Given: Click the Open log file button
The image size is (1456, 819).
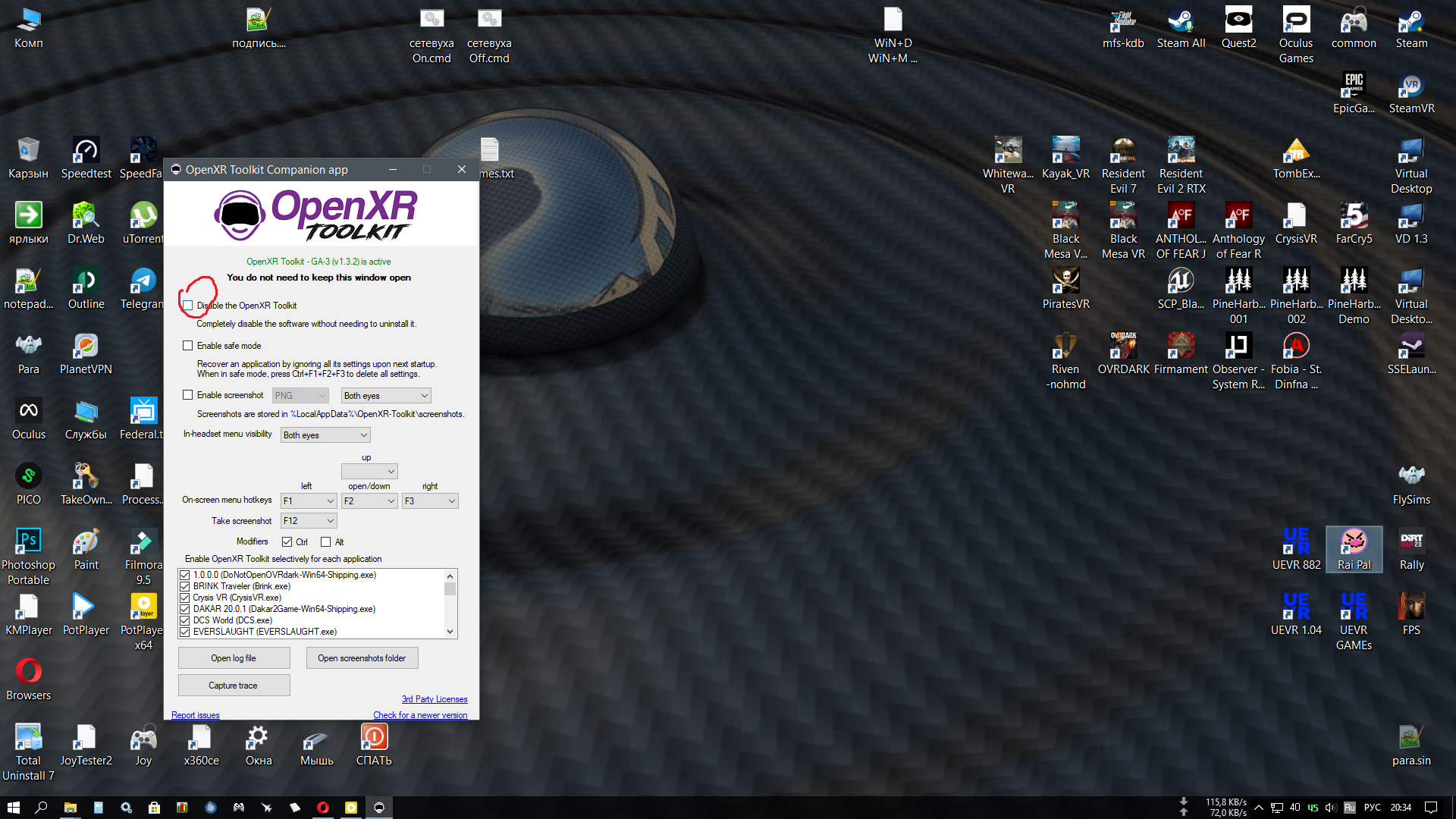Looking at the screenshot, I should pyautogui.click(x=234, y=658).
